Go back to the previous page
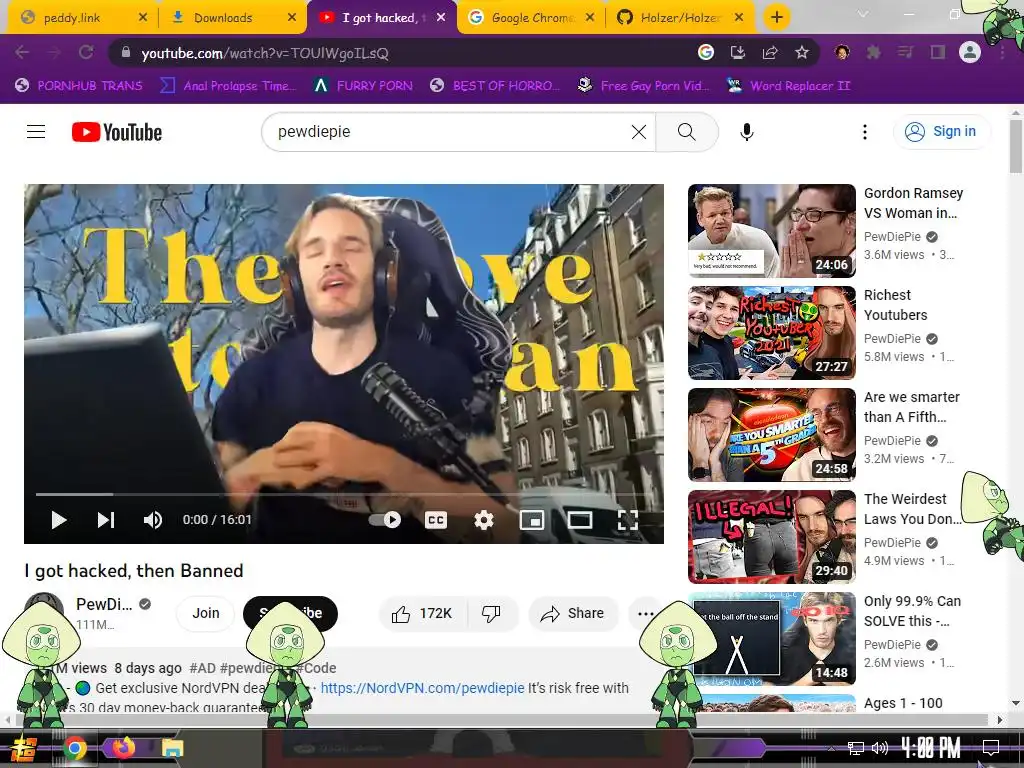Viewport: 1024px width, 768px height. 22,52
